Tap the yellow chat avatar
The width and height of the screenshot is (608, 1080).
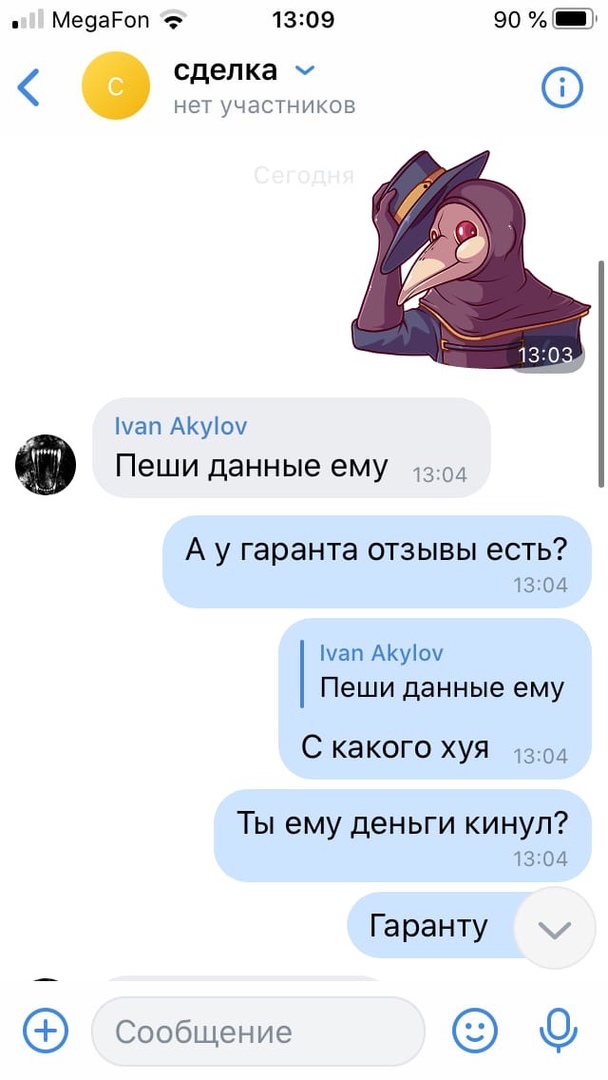coord(116,86)
